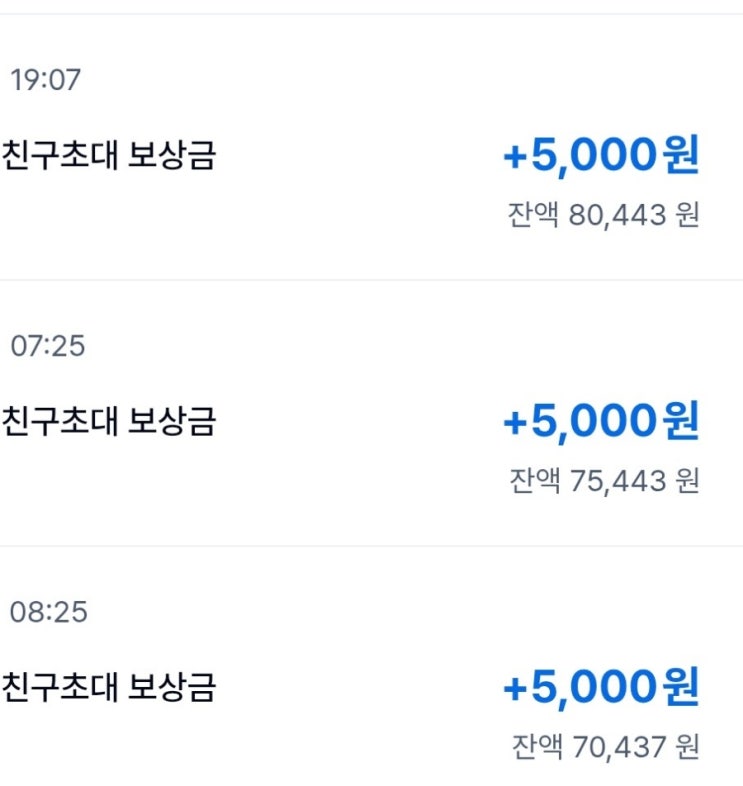Open the 친구초대 보상금 title under 07:25
Viewport: 743px width, 786px height.
coord(108,422)
